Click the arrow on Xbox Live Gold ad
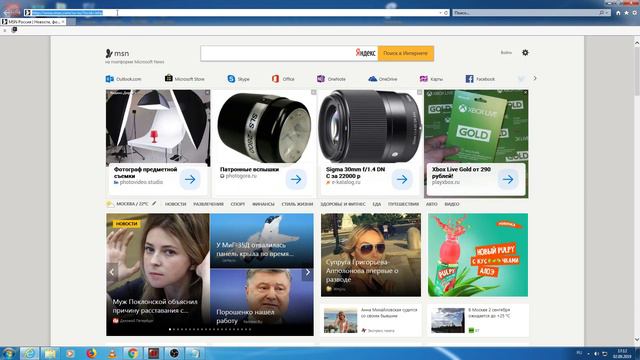This screenshot has height=360, width=640. pos(508,179)
